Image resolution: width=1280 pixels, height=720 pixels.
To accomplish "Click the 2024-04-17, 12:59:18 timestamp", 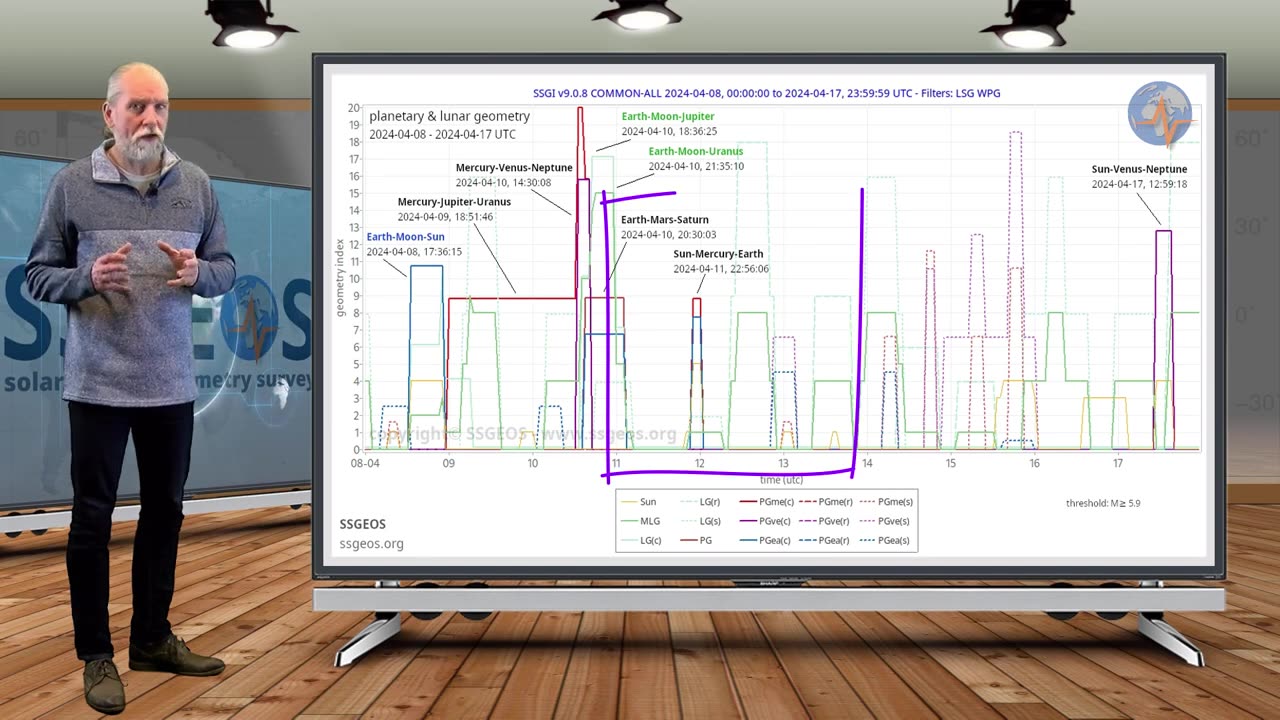I will [x=1139, y=184].
